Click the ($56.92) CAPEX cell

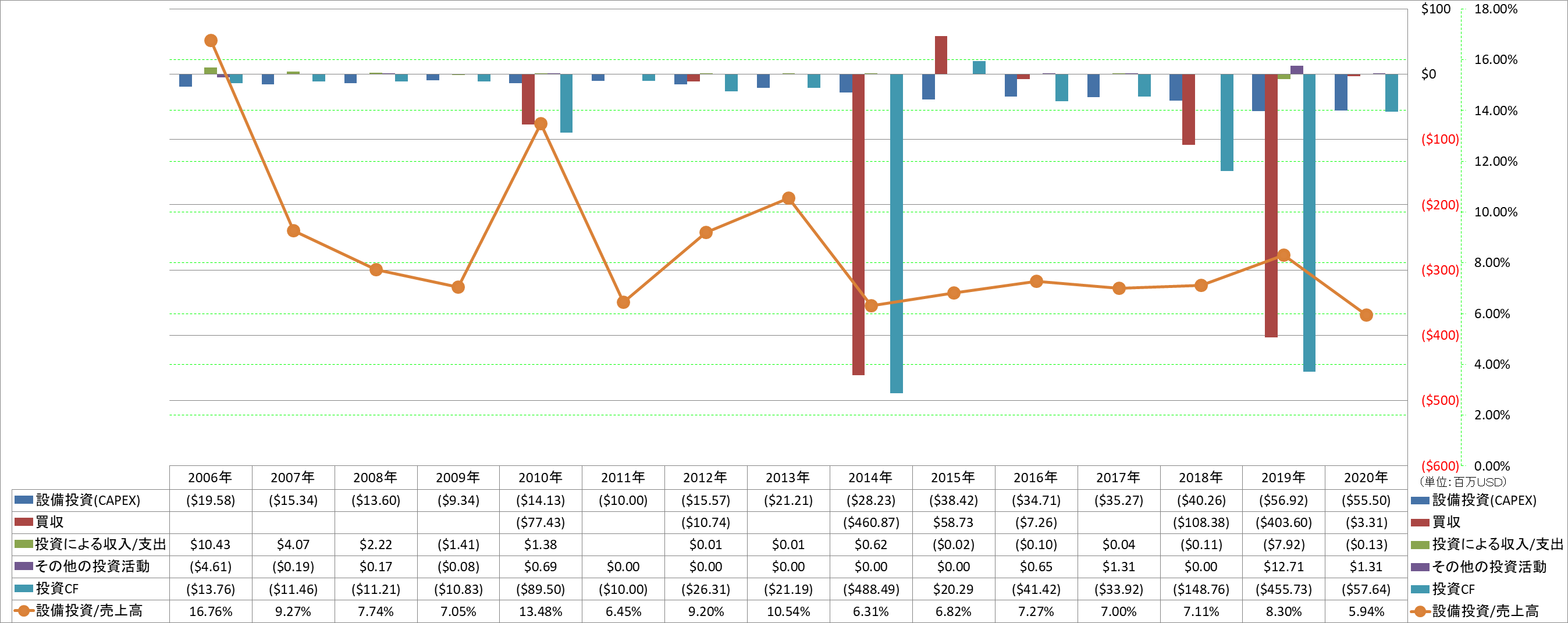[1283, 500]
